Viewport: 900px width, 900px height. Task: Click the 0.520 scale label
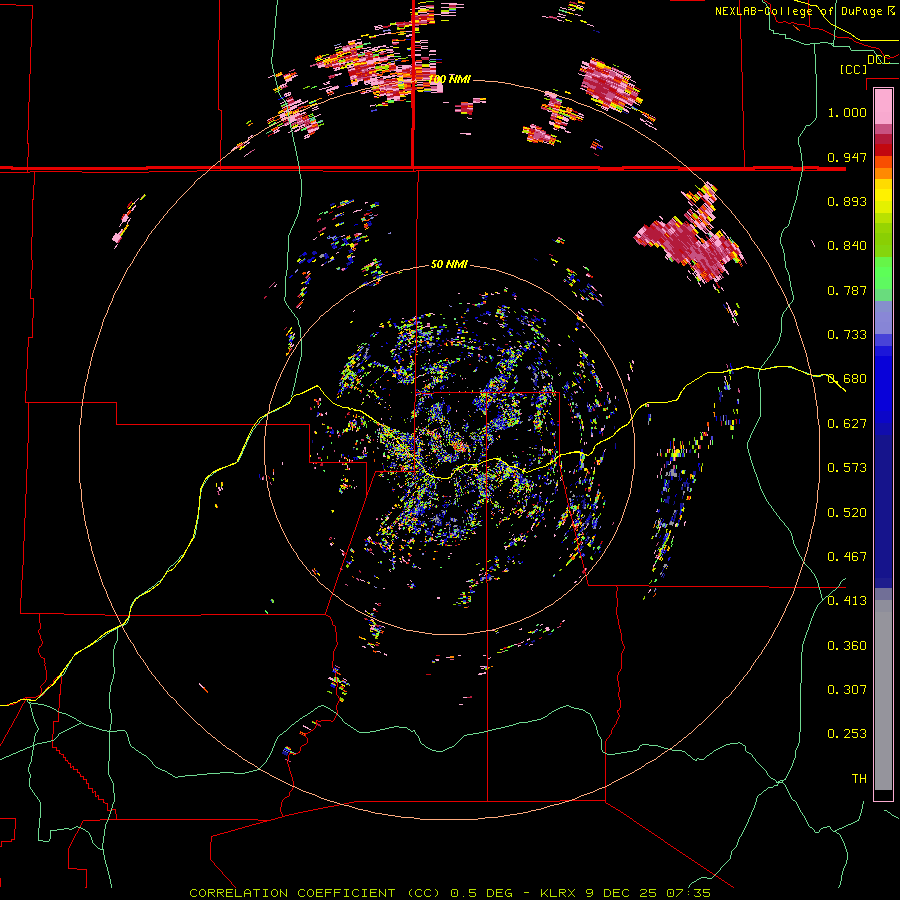pos(847,513)
